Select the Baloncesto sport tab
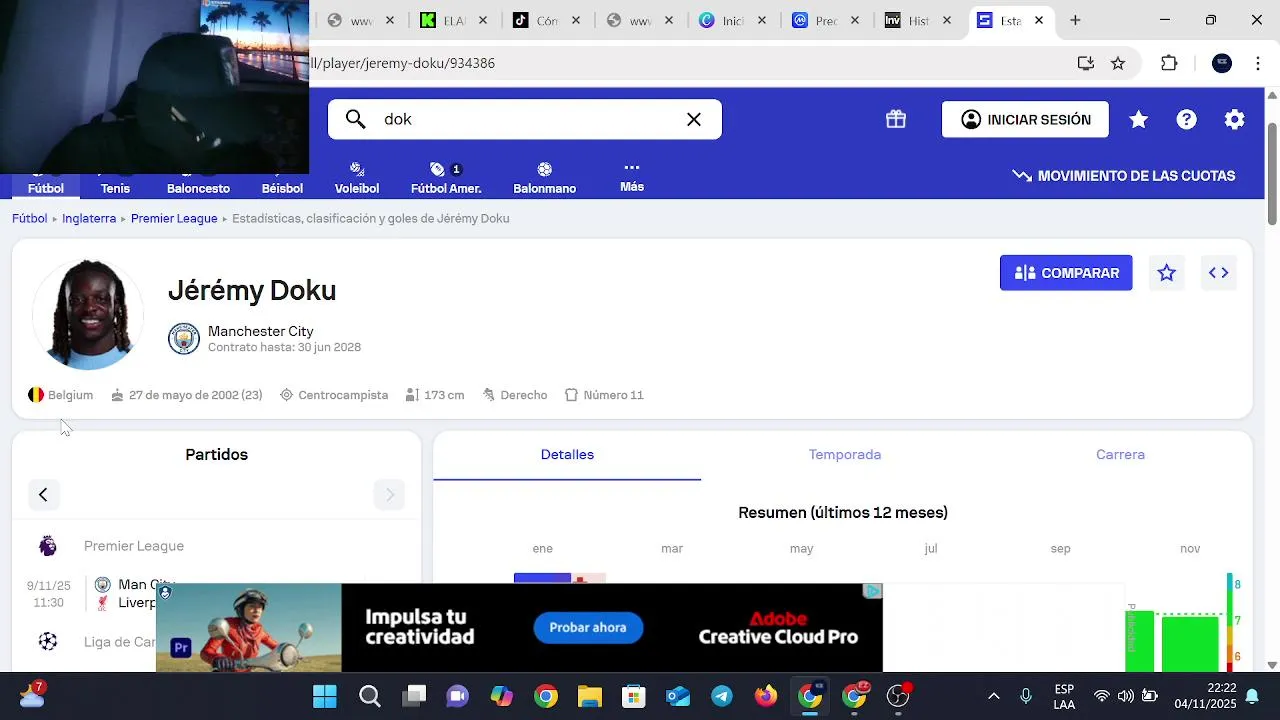 [198, 188]
